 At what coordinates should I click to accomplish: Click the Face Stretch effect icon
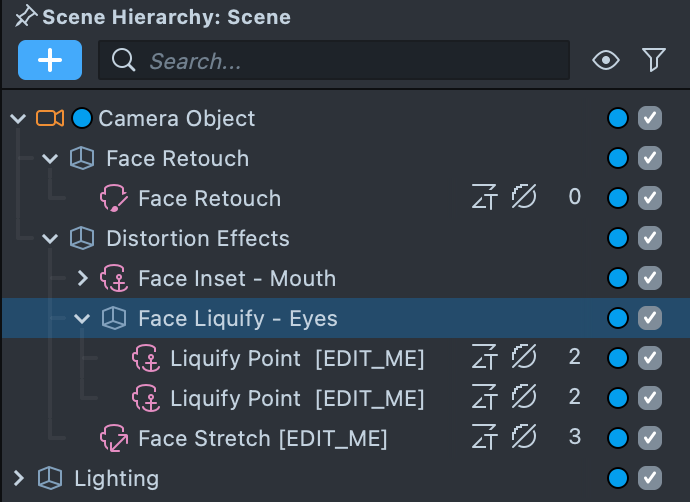[114, 438]
